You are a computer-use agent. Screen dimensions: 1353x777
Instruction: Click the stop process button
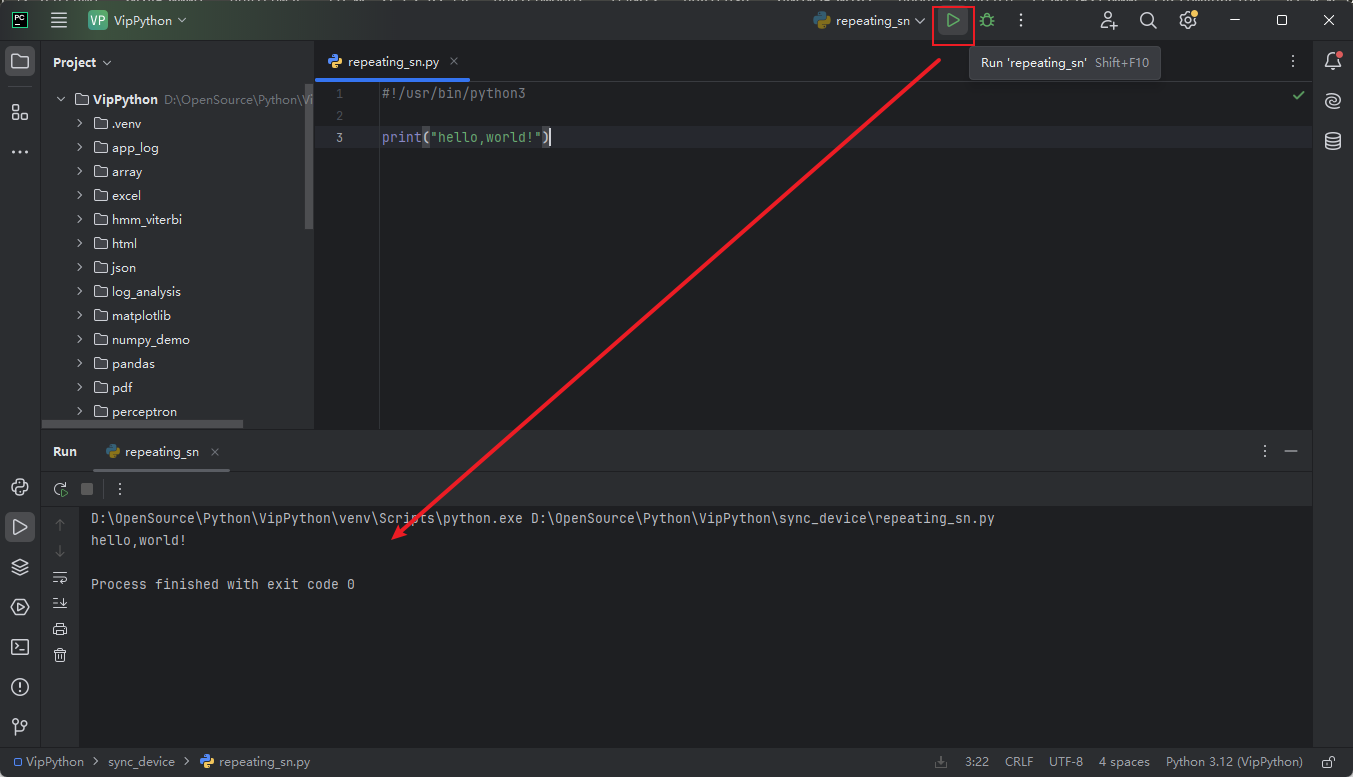click(x=87, y=489)
